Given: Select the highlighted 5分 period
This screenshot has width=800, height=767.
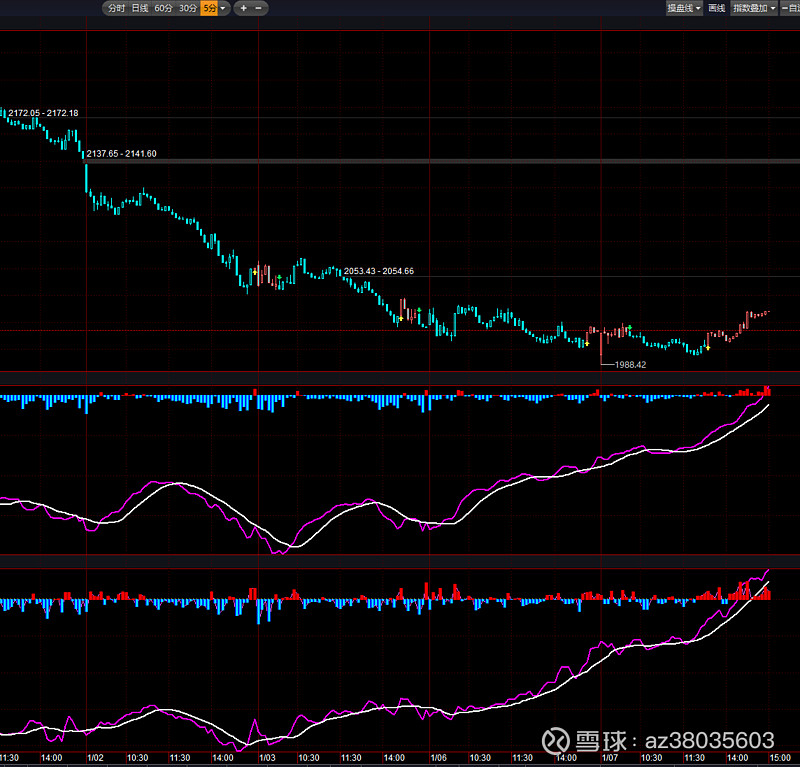Looking at the screenshot, I should 209,8.
